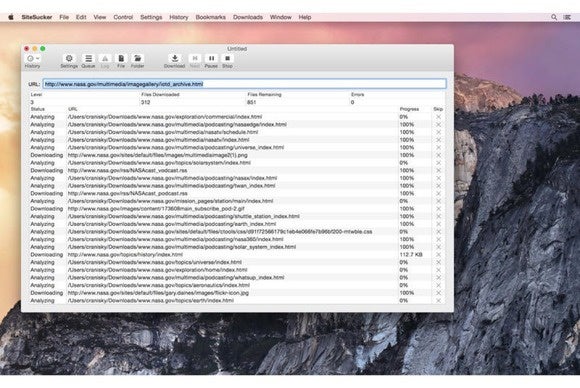580x388 pixels.
Task: Open the Control menu
Action: tap(123, 17)
